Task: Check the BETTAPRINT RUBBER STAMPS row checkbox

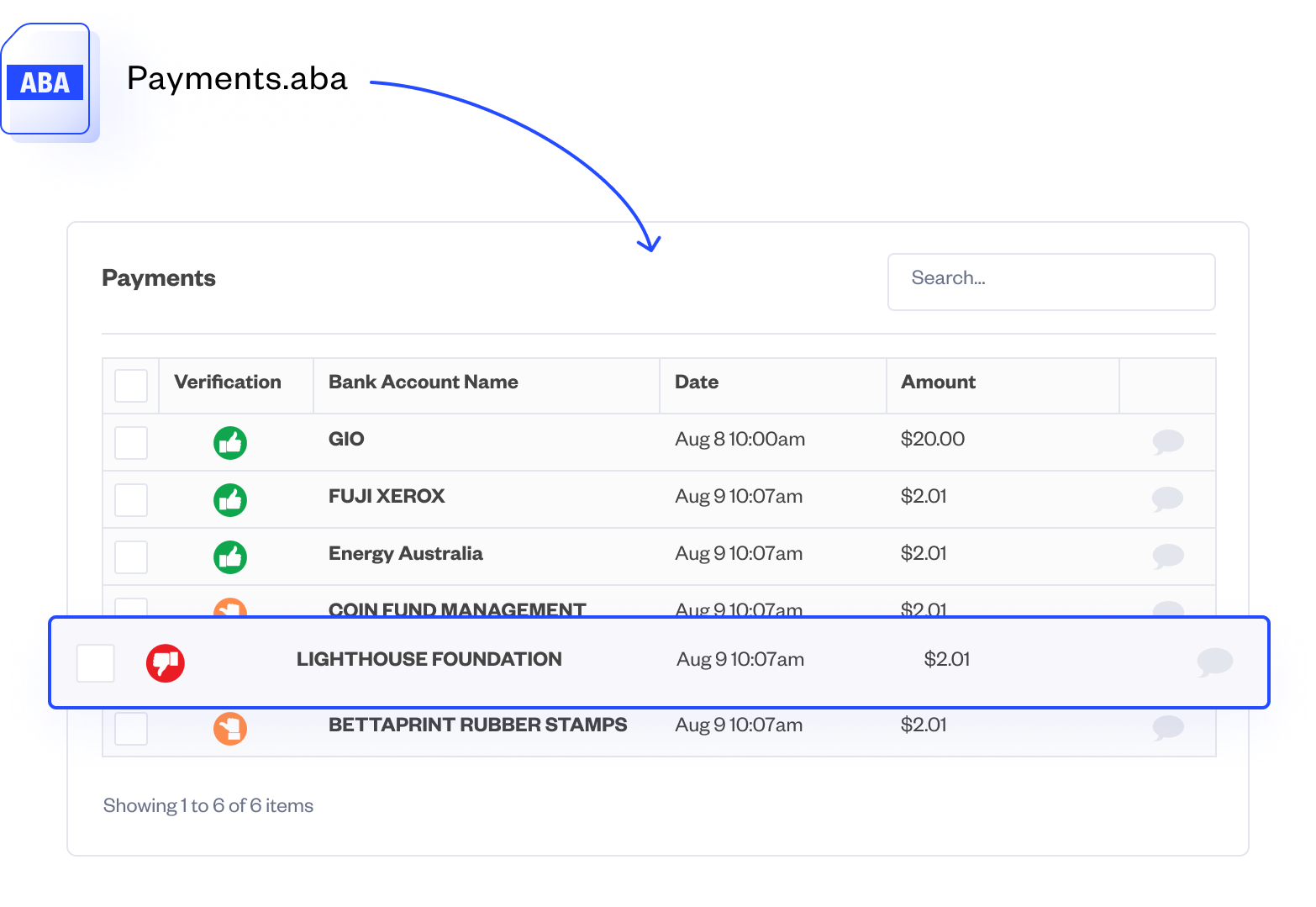Action: [x=130, y=728]
